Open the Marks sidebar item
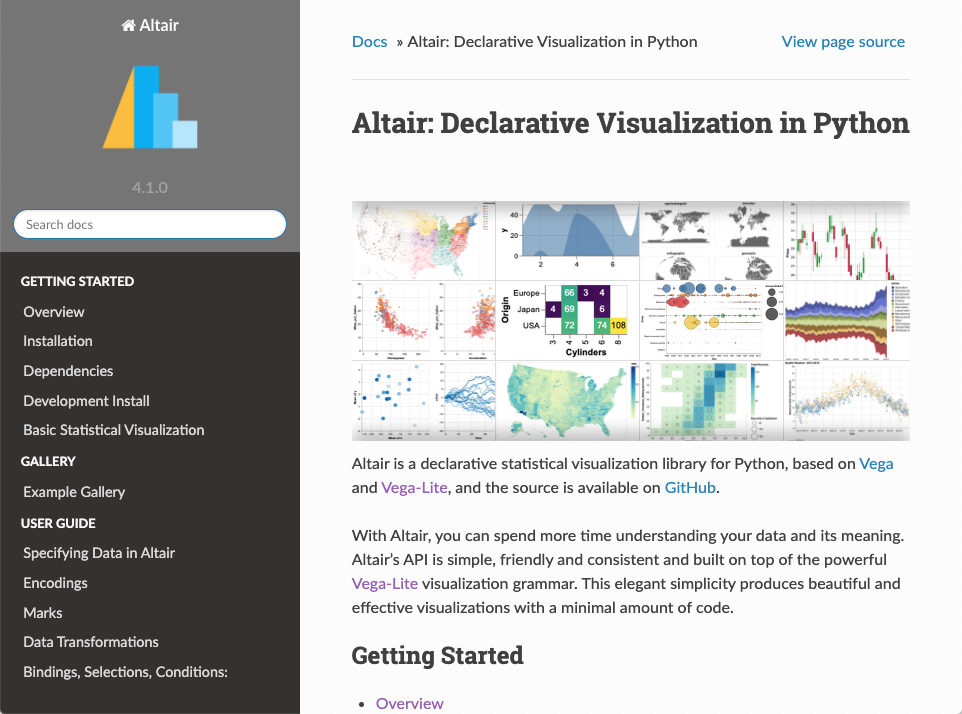 coord(43,613)
